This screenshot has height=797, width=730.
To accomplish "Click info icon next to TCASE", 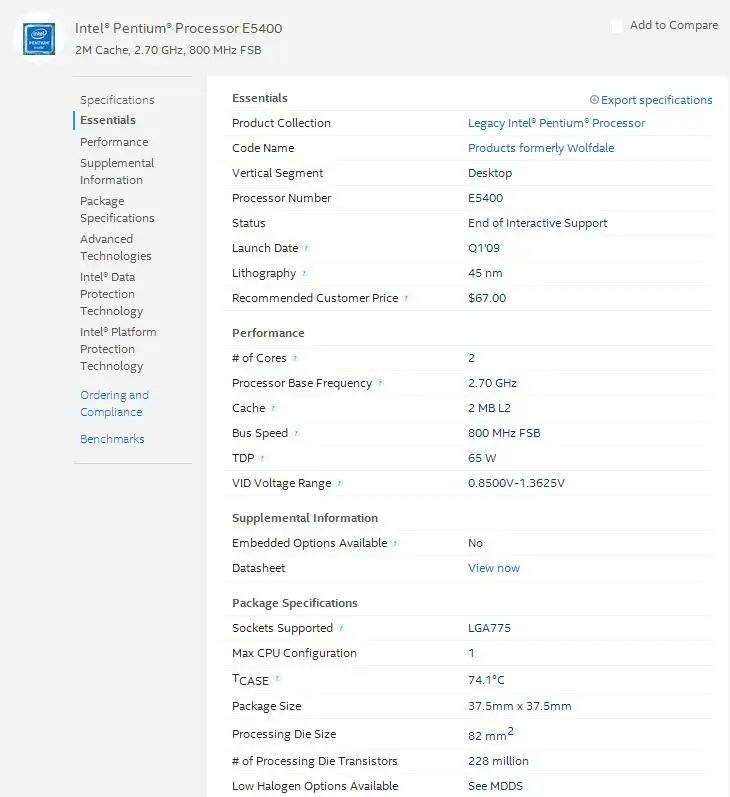I will pyautogui.click(x=277, y=678).
